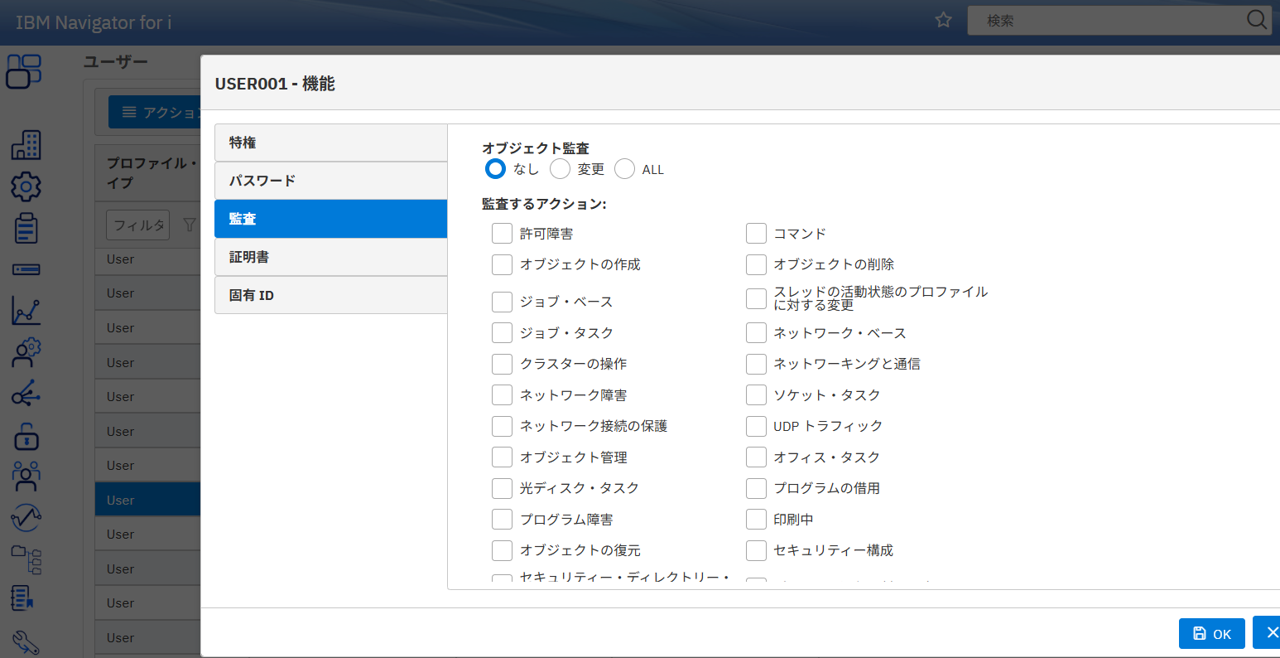Tick the UDP トラフィック checkbox

756,427
